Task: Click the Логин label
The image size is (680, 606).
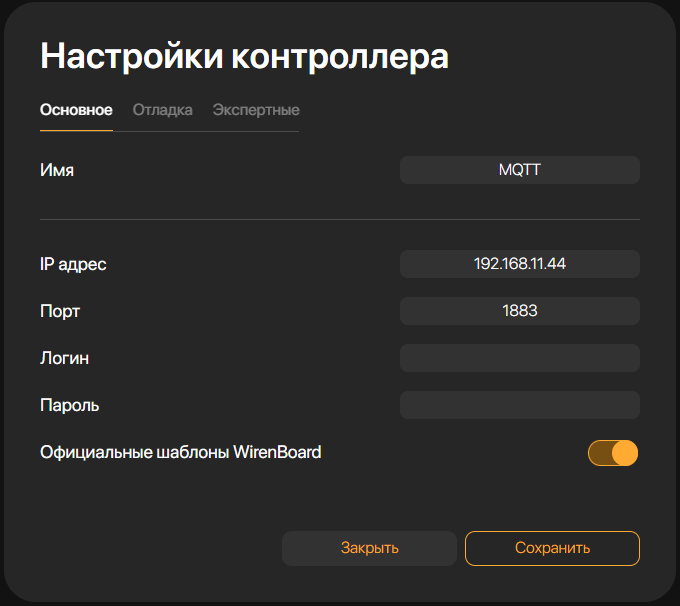Action: [65, 358]
